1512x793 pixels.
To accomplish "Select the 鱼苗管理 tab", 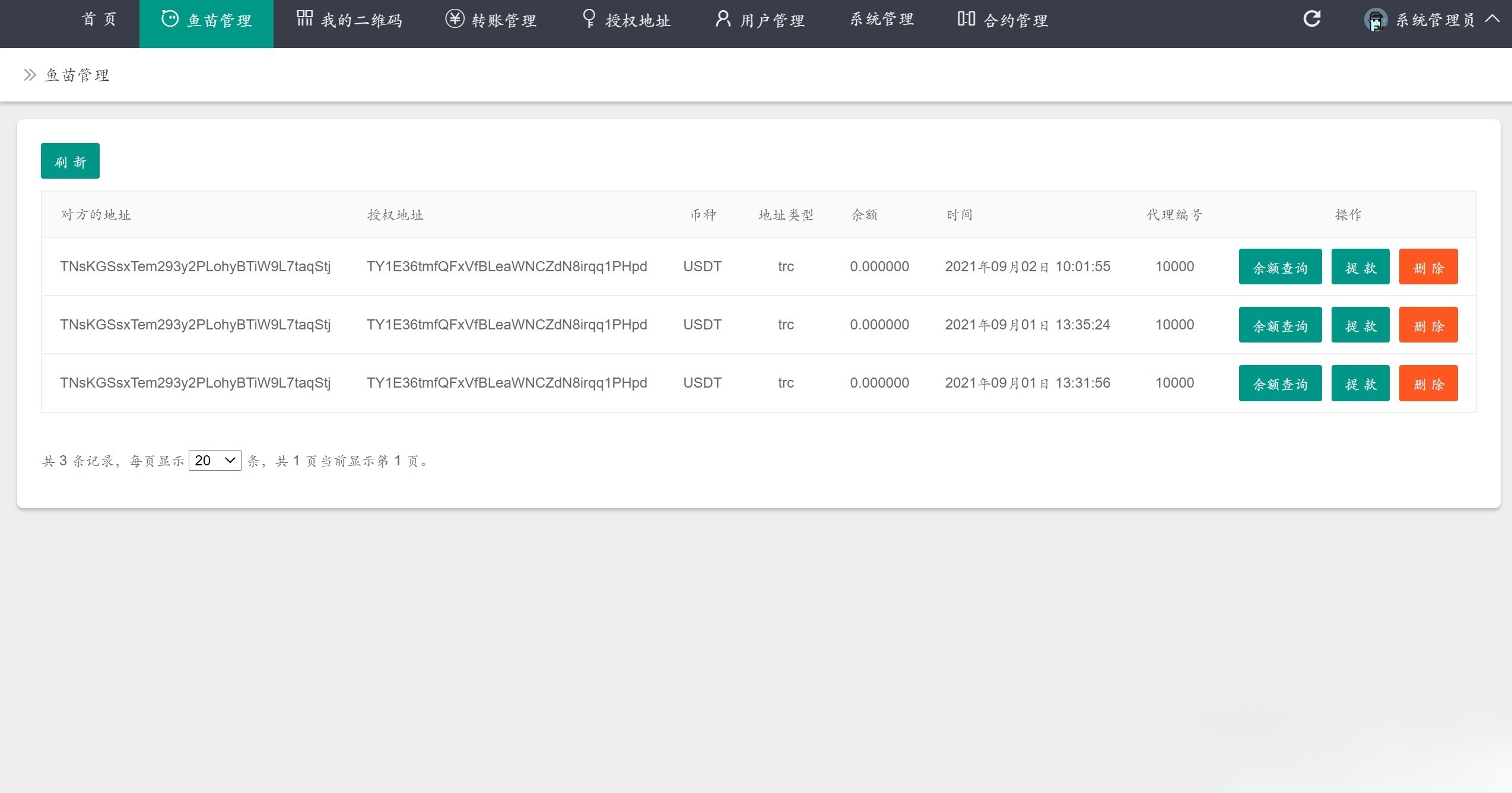I will pyautogui.click(x=206, y=20).
